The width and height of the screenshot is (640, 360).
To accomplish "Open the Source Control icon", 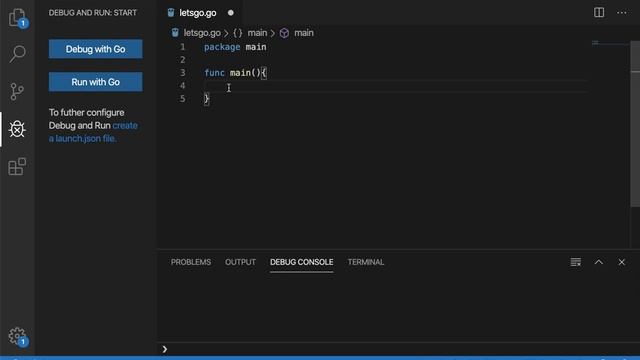I will click(17, 91).
